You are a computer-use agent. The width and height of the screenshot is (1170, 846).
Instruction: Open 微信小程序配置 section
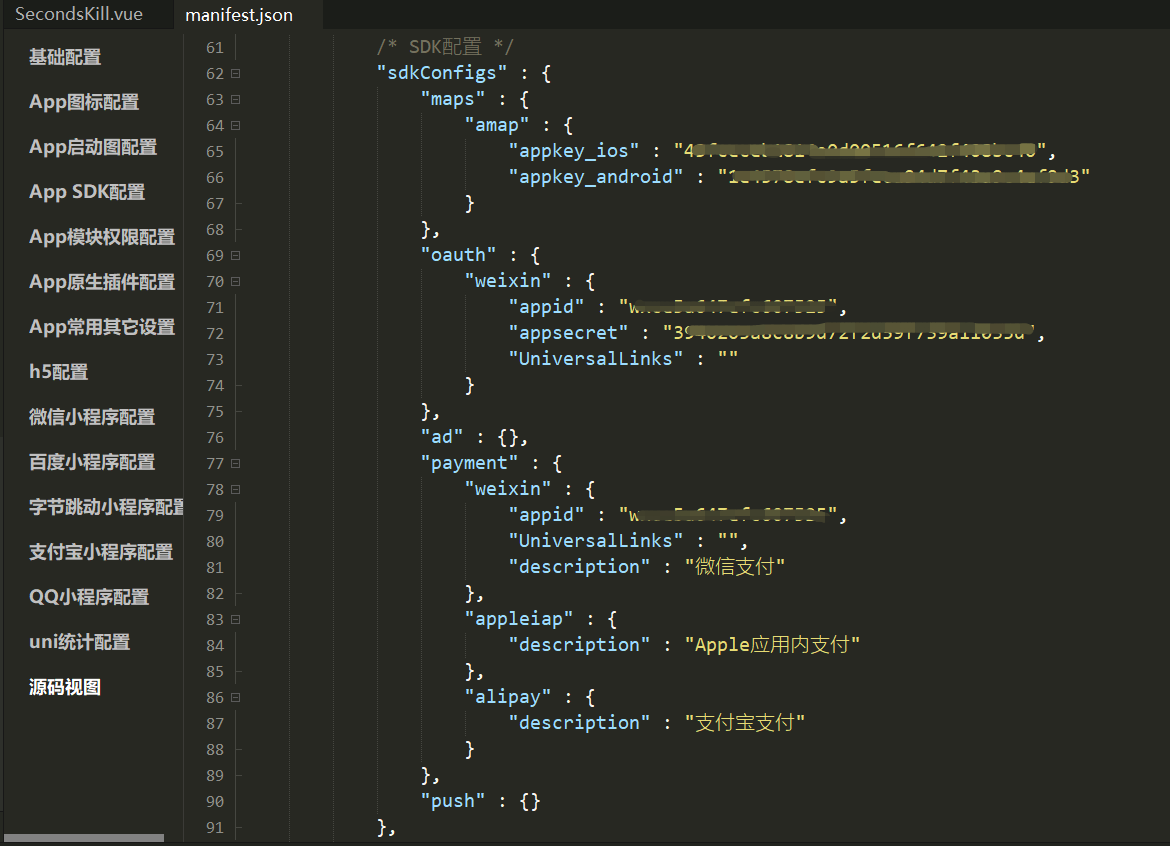pyautogui.click(x=92, y=417)
